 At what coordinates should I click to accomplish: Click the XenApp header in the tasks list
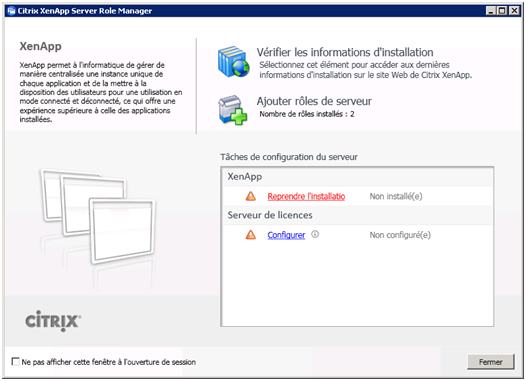pyautogui.click(x=245, y=176)
